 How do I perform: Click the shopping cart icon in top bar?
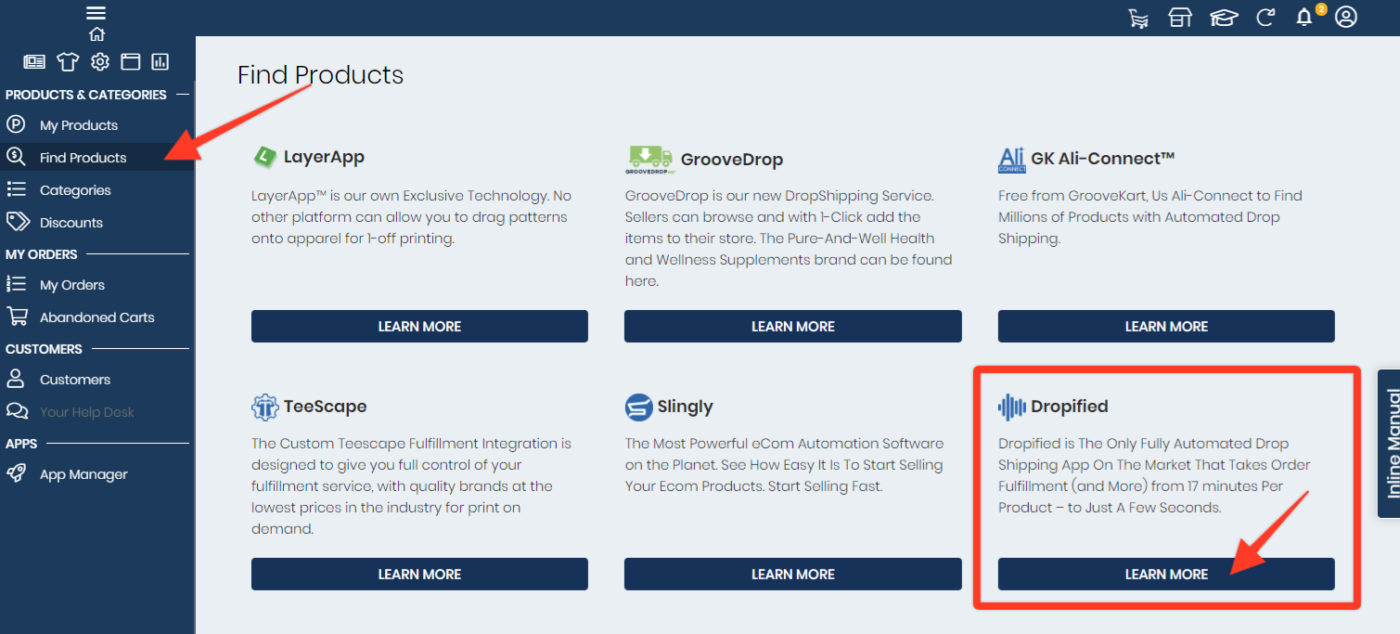point(1138,17)
